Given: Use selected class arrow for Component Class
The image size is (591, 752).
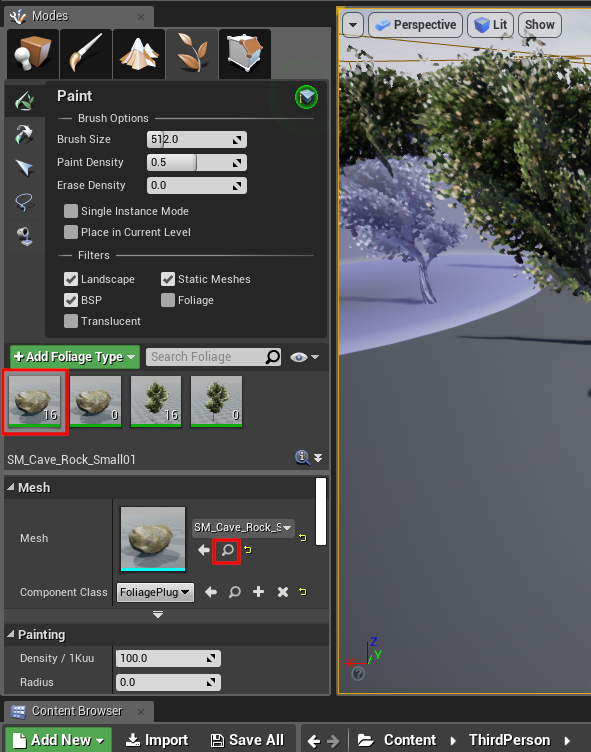Looking at the screenshot, I should [211, 592].
